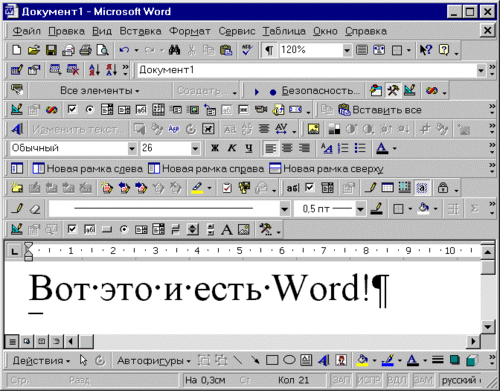Select the Line drawing tool
Image resolution: width=500 pixels, height=391 pixels.
[x=238, y=360]
